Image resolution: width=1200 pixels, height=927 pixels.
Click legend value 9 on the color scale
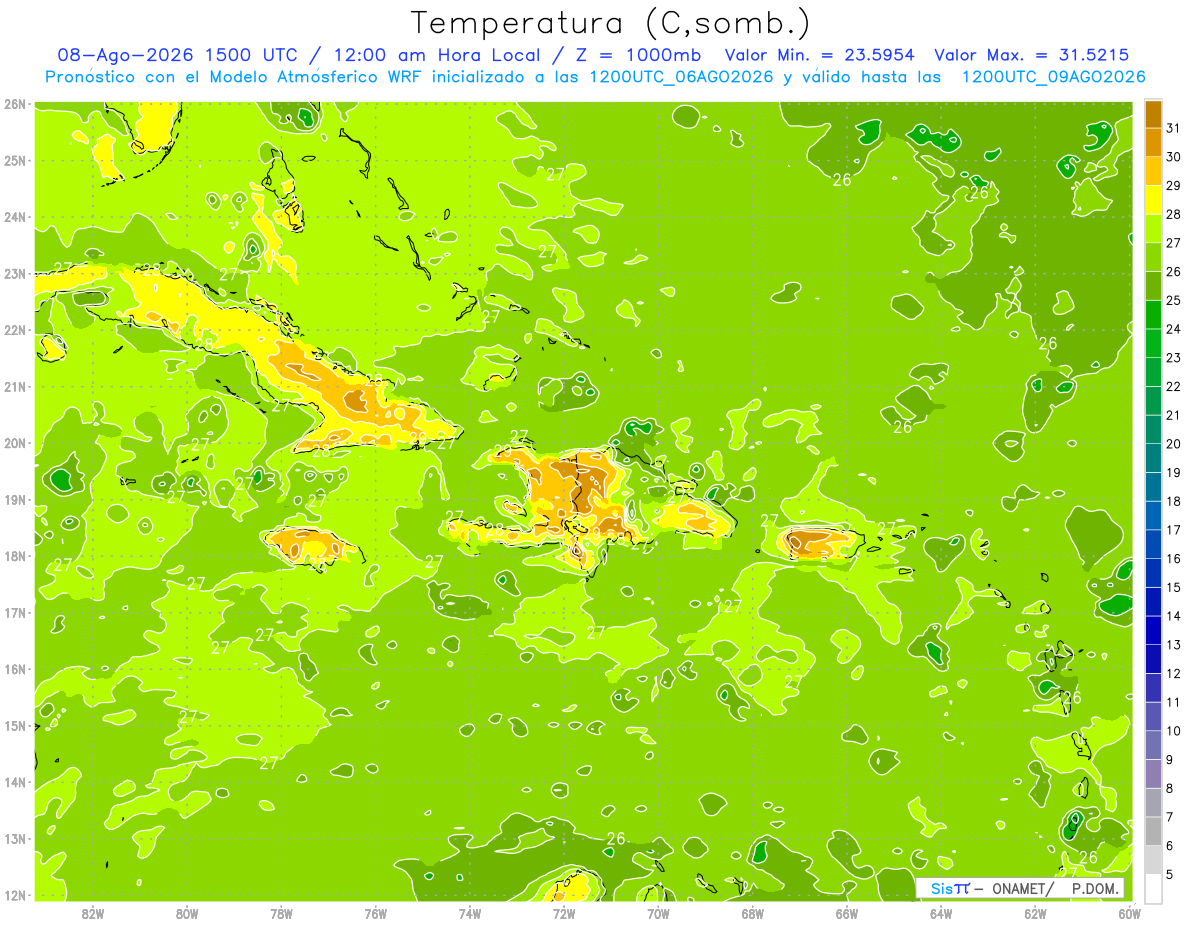click(1169, 760)
